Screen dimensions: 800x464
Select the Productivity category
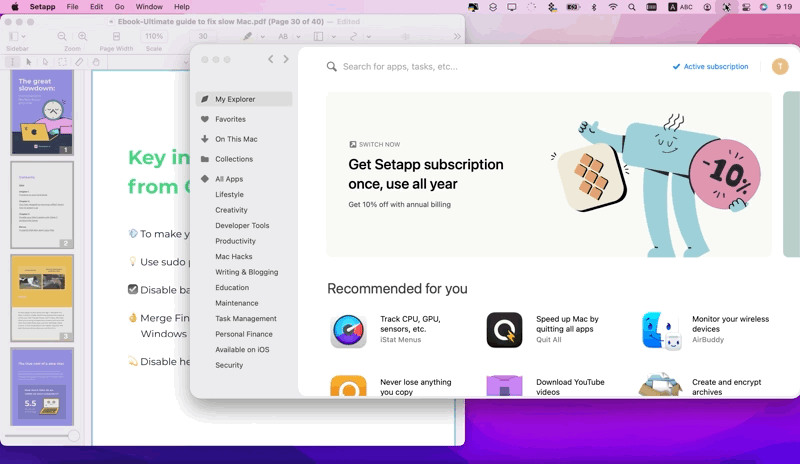click(235, 241)
